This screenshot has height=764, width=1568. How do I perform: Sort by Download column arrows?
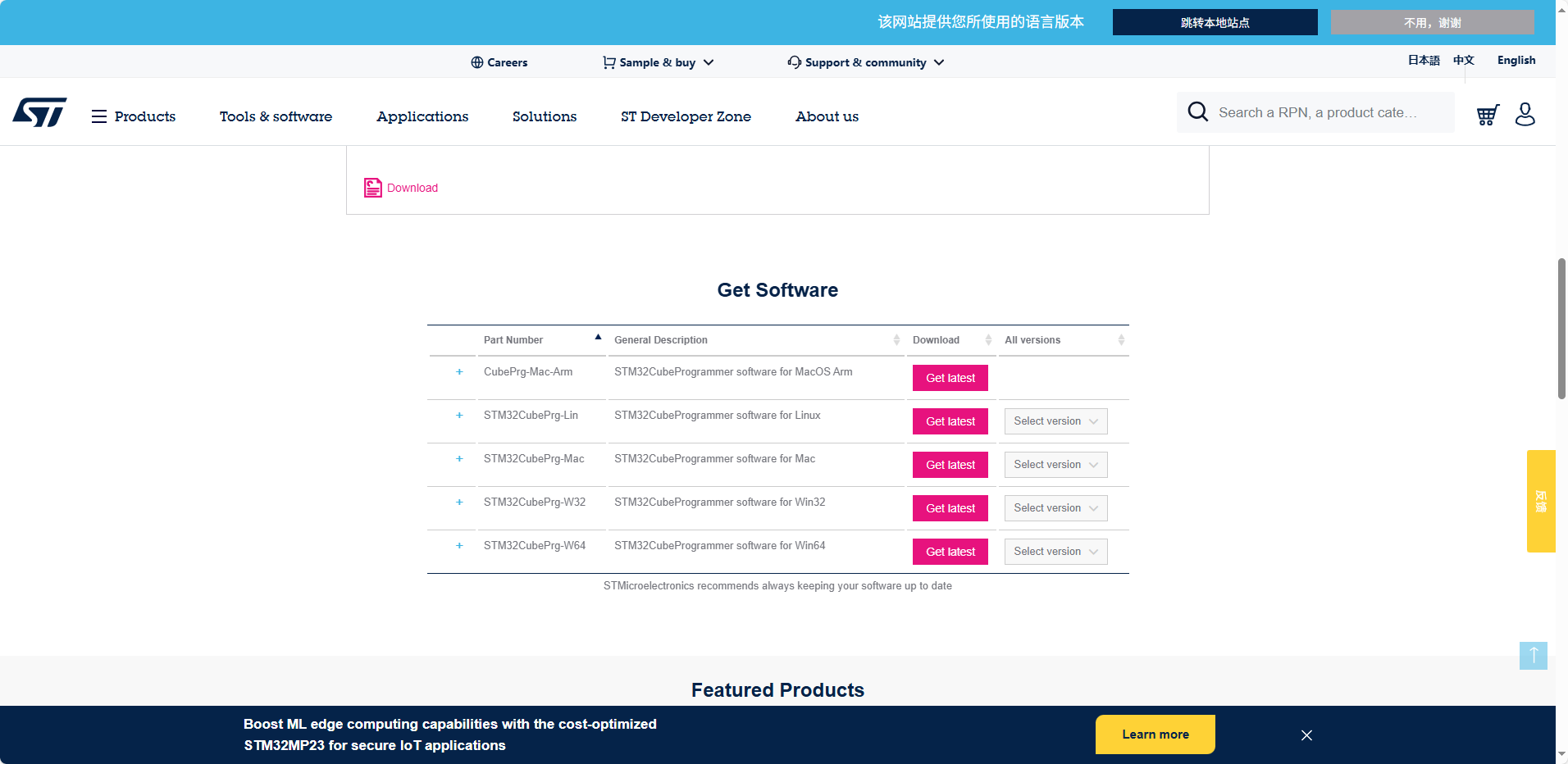point(988,340)
